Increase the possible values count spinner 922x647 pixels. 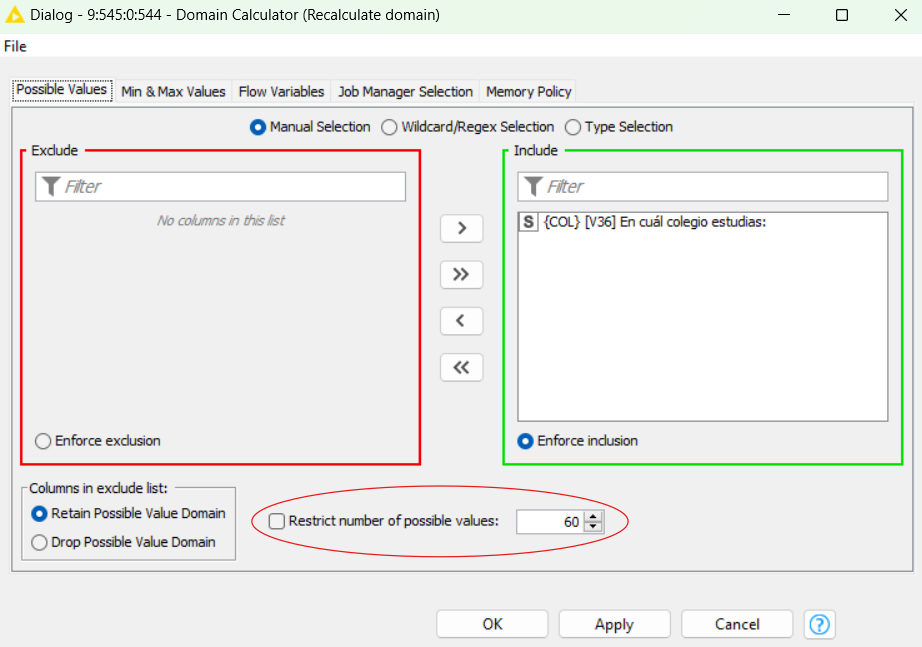(x=593, y=516)
